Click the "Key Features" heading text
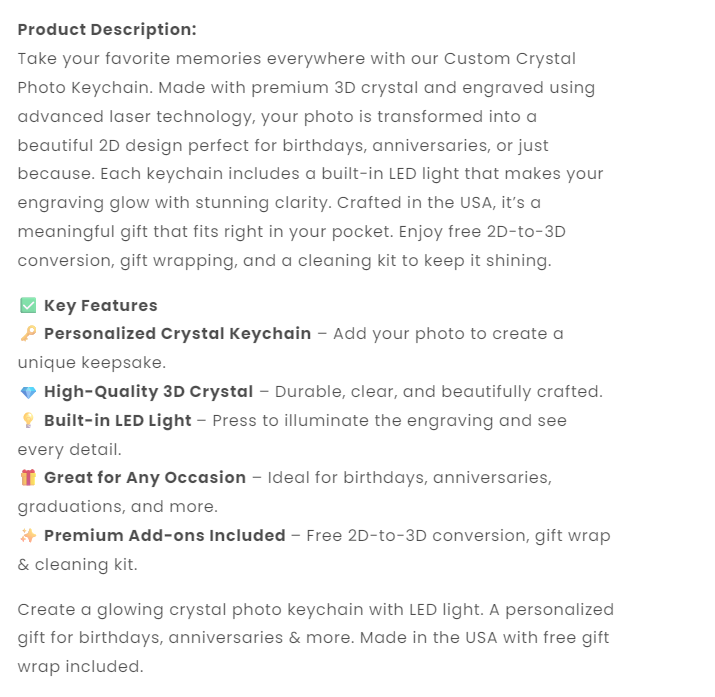715x697 pixels. [101, 306]
